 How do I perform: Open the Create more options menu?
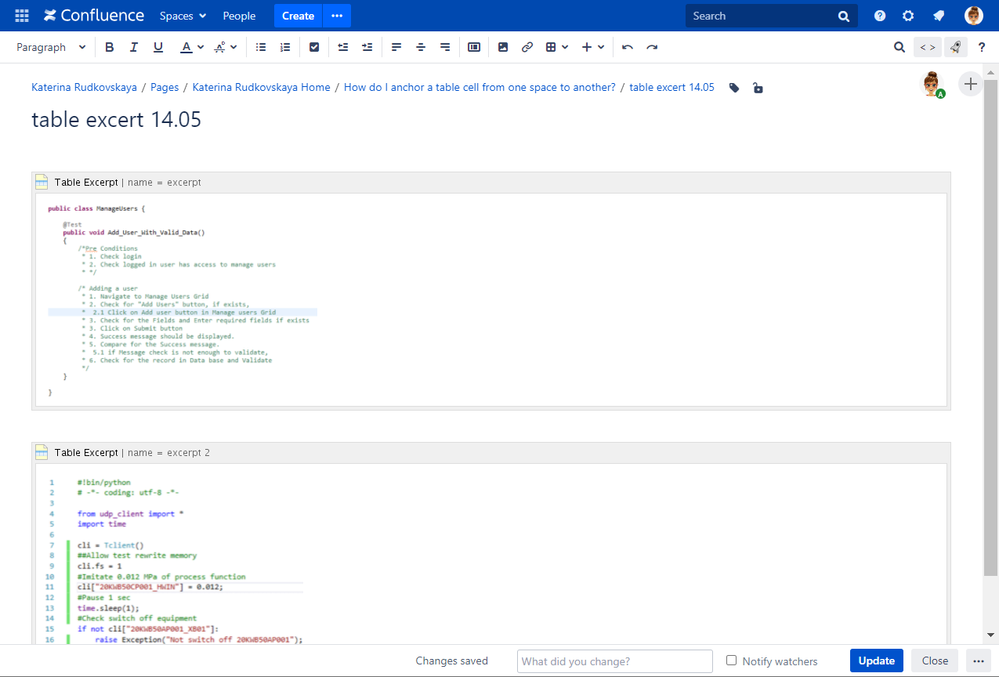(337, 16)
